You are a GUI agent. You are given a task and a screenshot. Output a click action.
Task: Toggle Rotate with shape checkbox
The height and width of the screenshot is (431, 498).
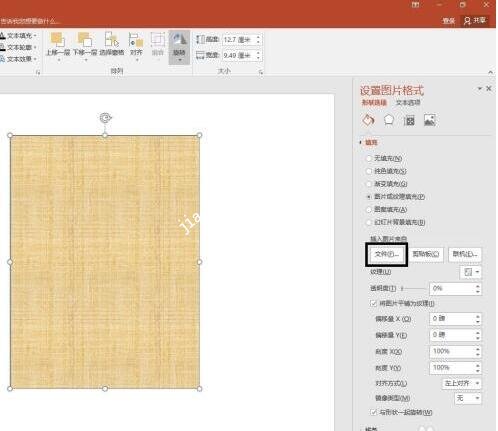click(x=373, y=412)
